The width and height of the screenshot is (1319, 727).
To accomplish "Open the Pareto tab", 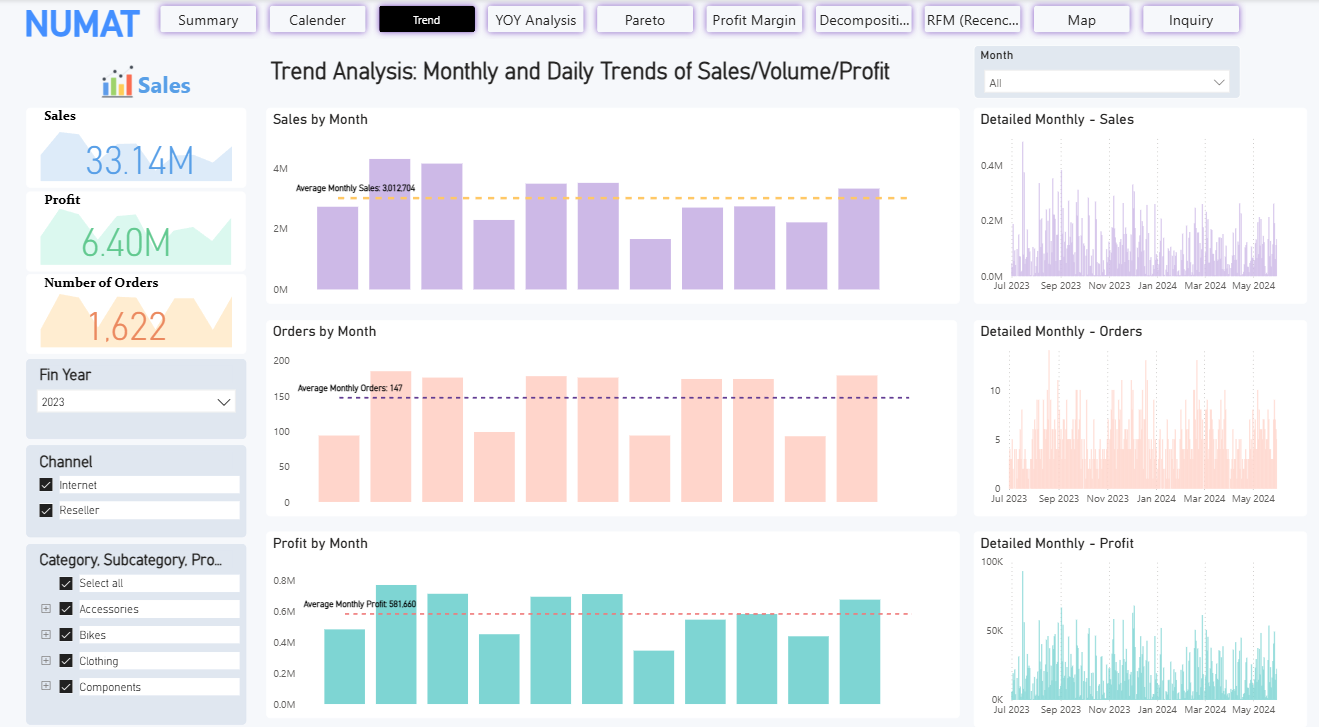I will click(645, 19).
